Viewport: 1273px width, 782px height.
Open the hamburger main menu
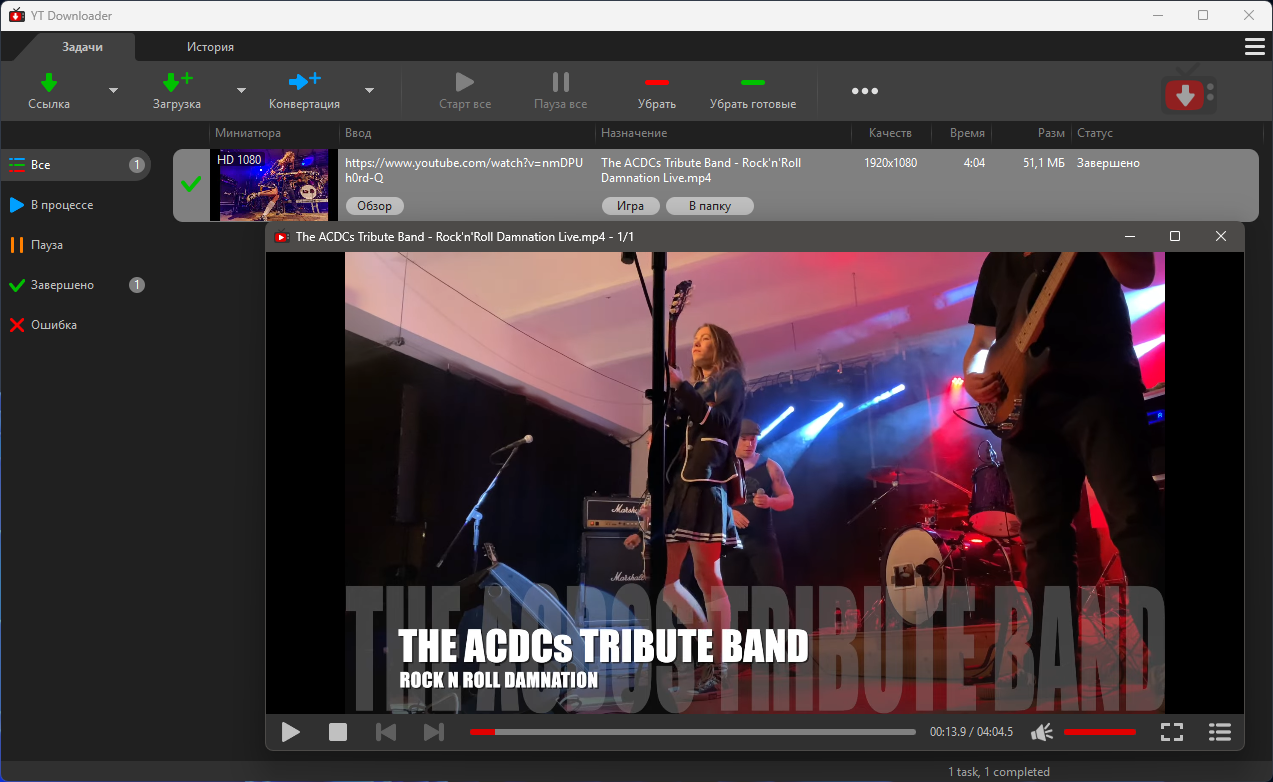(x=1254, y=47)
